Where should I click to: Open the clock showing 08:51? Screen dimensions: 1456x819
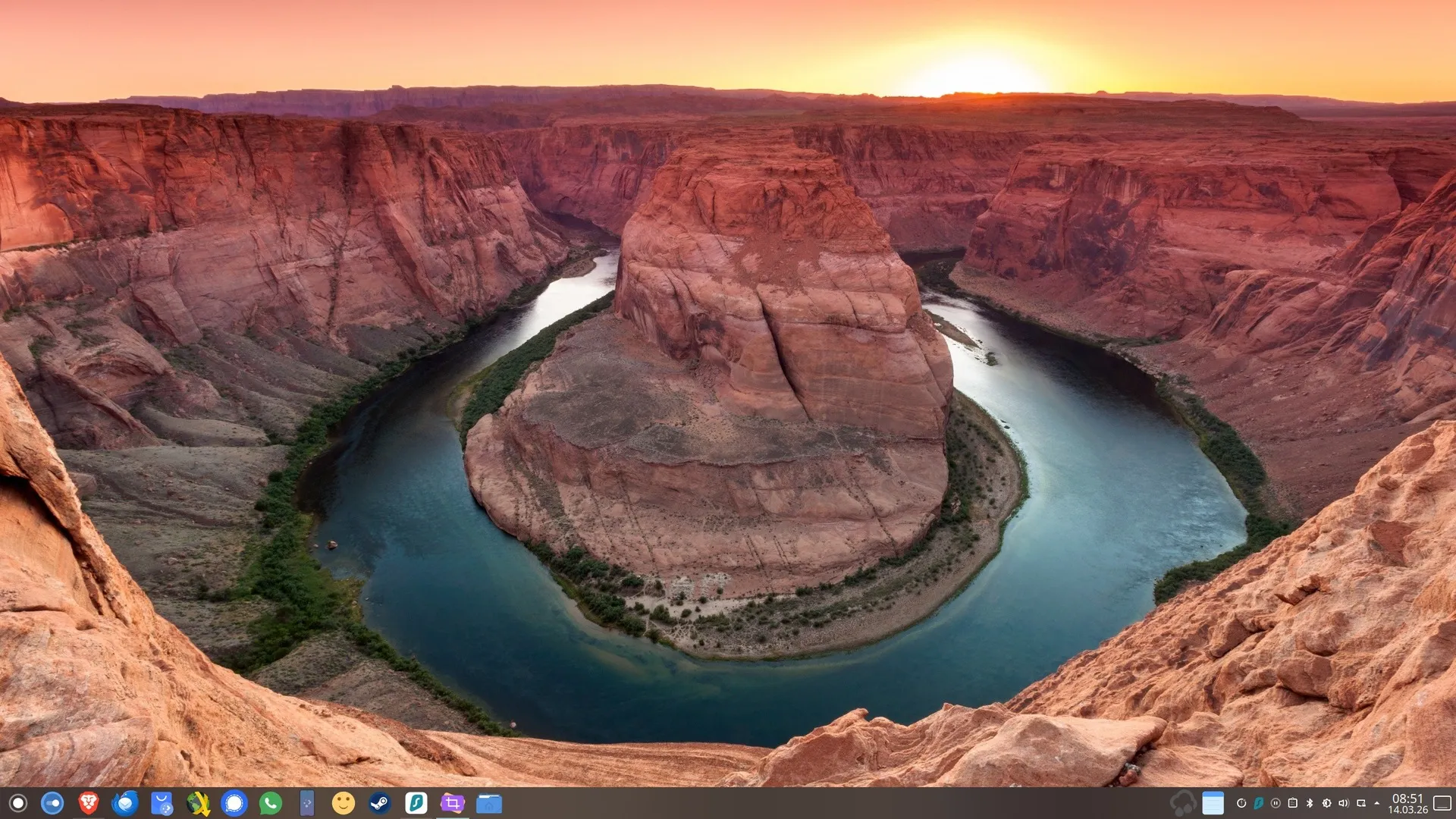coord(1407,803)
